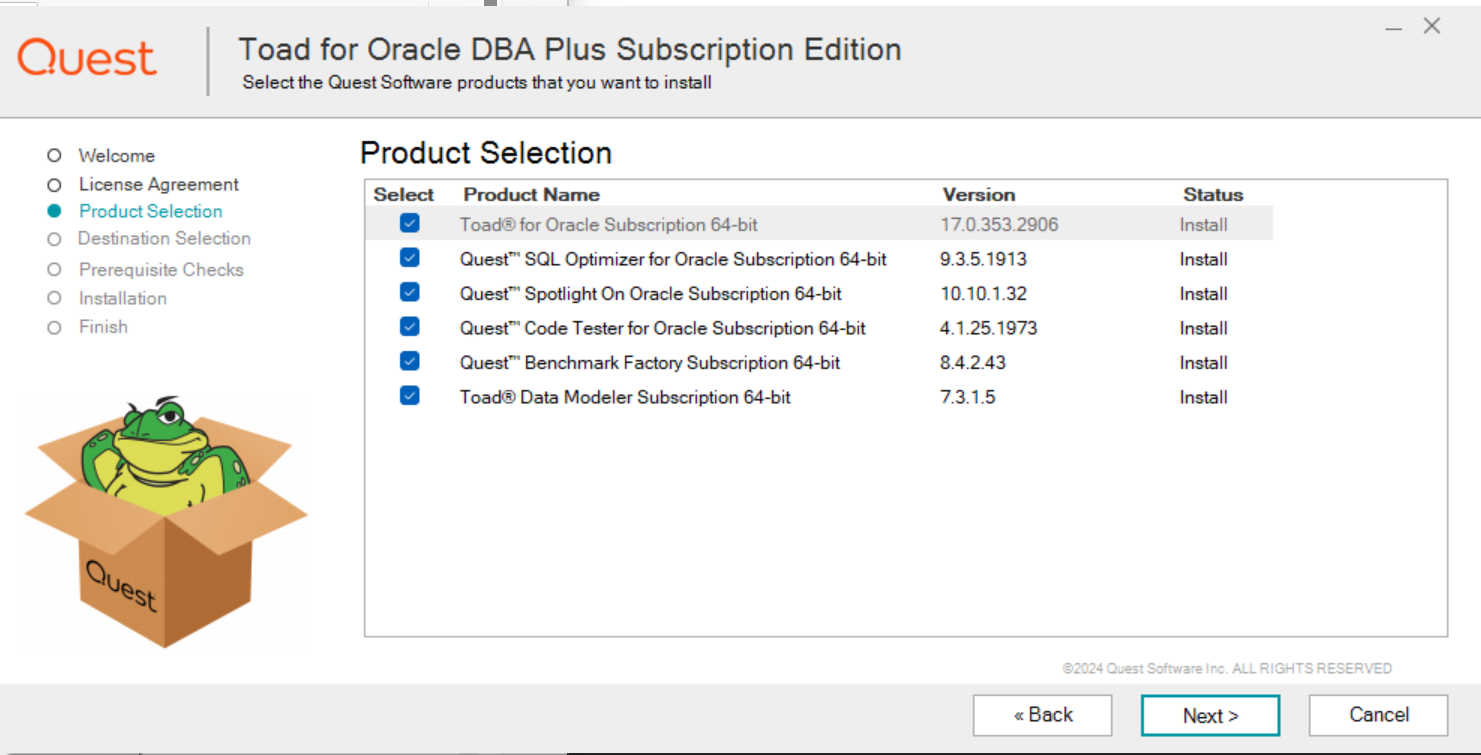Image resolution: width=1481 pixels, height=755 pixels.
Task: Select the Toad for Oracle Subscription 64-bit row
Action: 819,224
